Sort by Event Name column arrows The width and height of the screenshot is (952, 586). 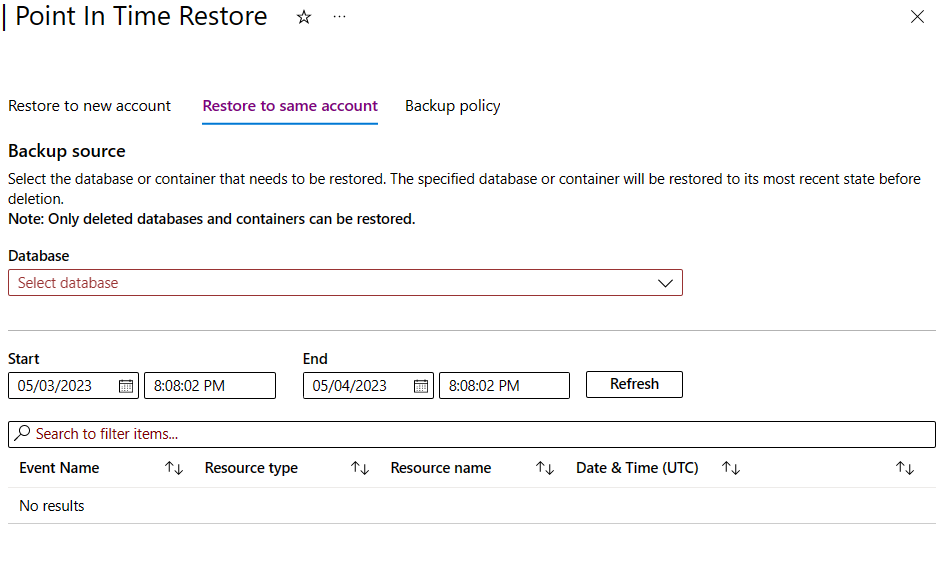pos(174,468)
